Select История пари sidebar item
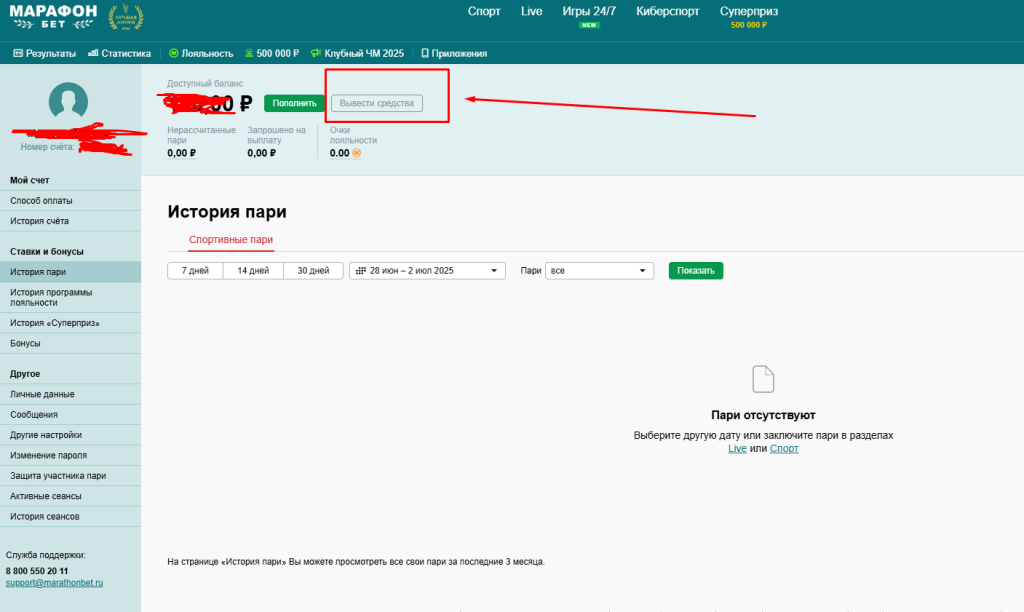This screenshot has height=612, width=1024. point(71,272)
